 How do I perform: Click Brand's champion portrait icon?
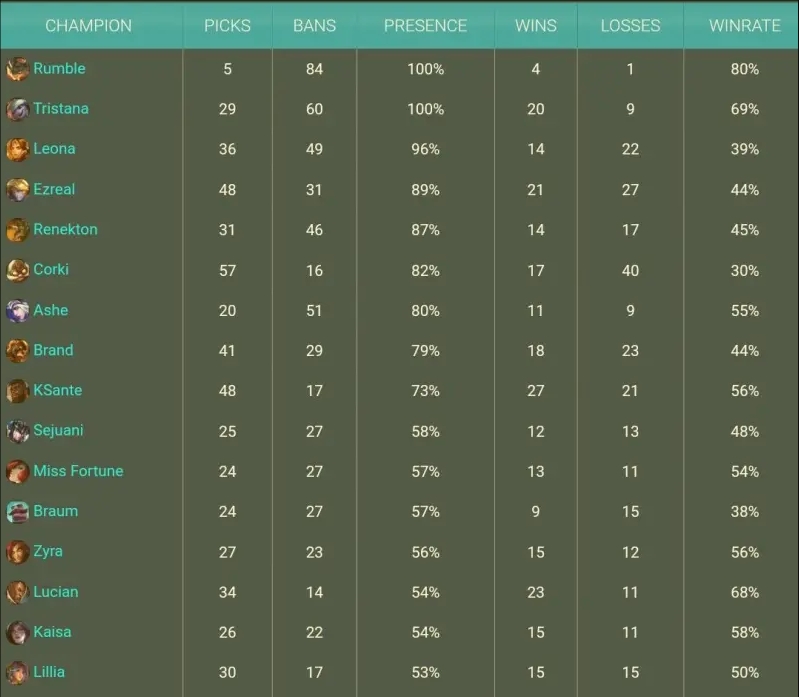click(17, 350)
